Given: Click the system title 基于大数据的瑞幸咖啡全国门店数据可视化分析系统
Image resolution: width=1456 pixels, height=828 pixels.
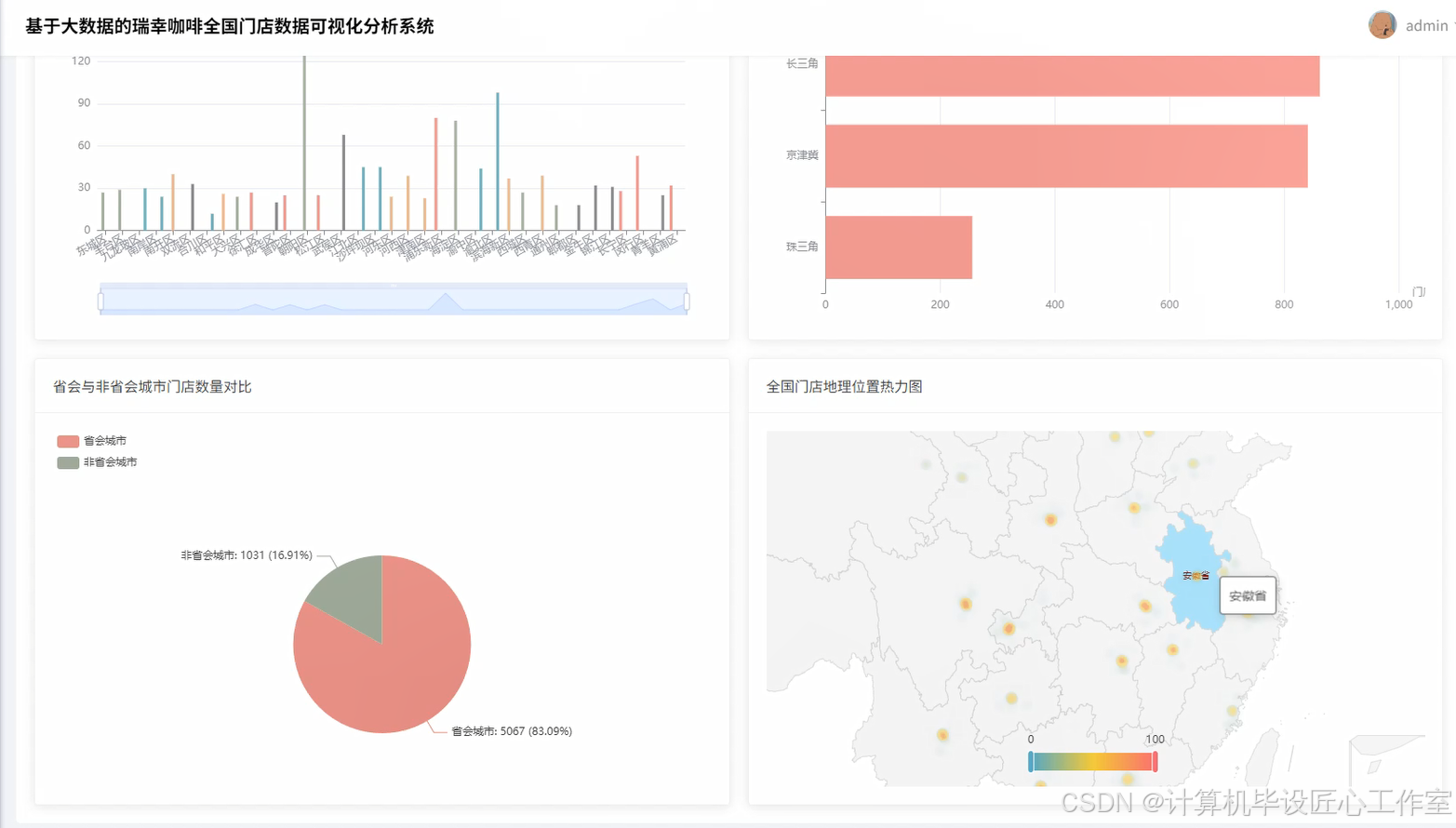Looking at the screenshot, I should (230, 26).
